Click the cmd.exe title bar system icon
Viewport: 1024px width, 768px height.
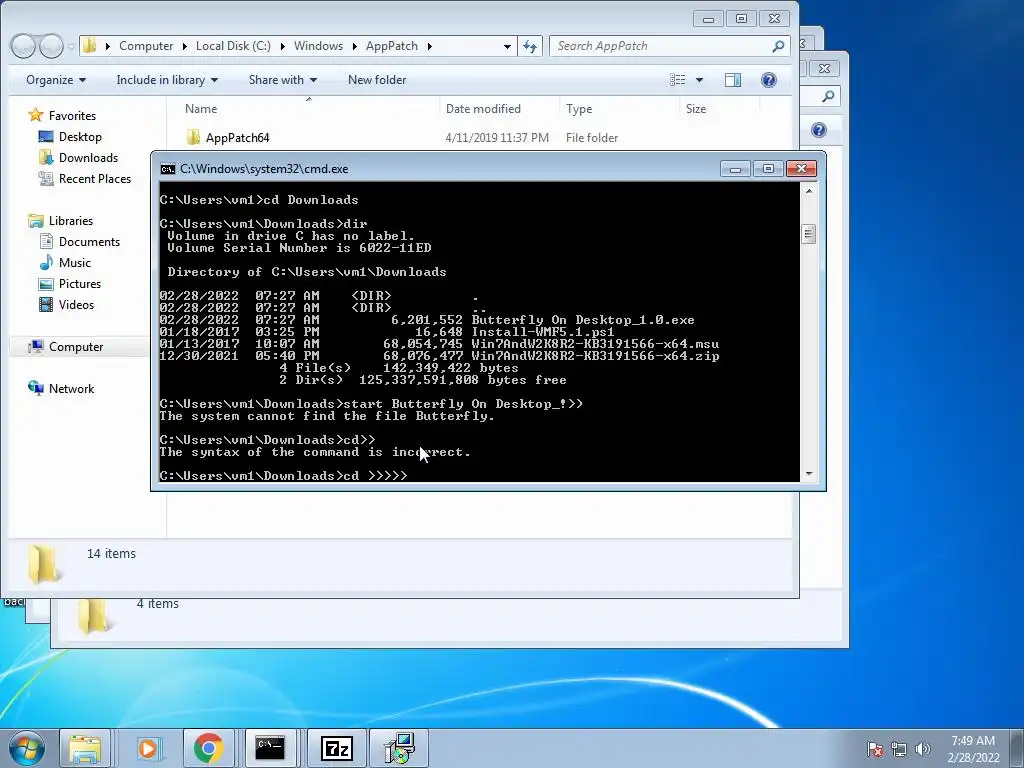(x=168, y=169)
